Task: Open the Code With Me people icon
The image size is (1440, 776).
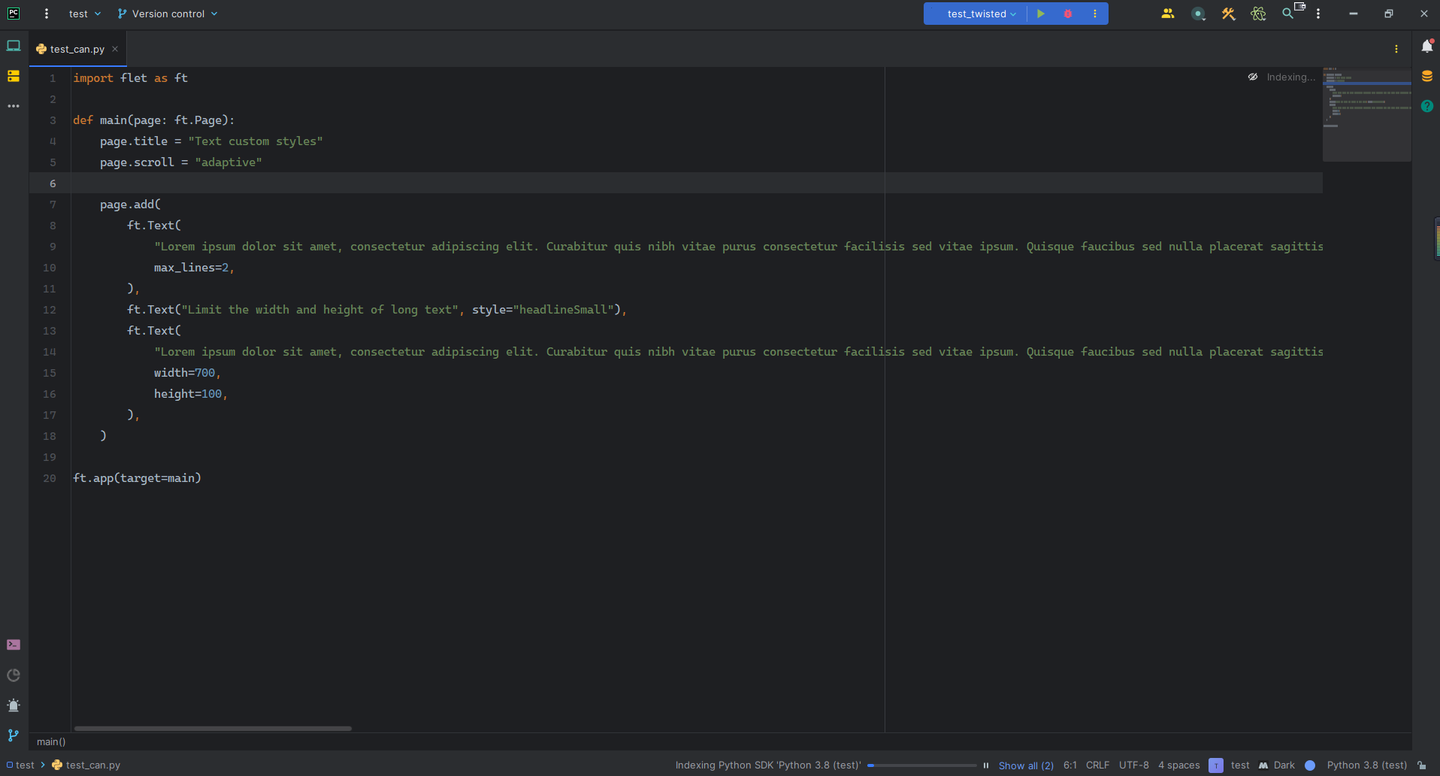Action: (1168, 14)
